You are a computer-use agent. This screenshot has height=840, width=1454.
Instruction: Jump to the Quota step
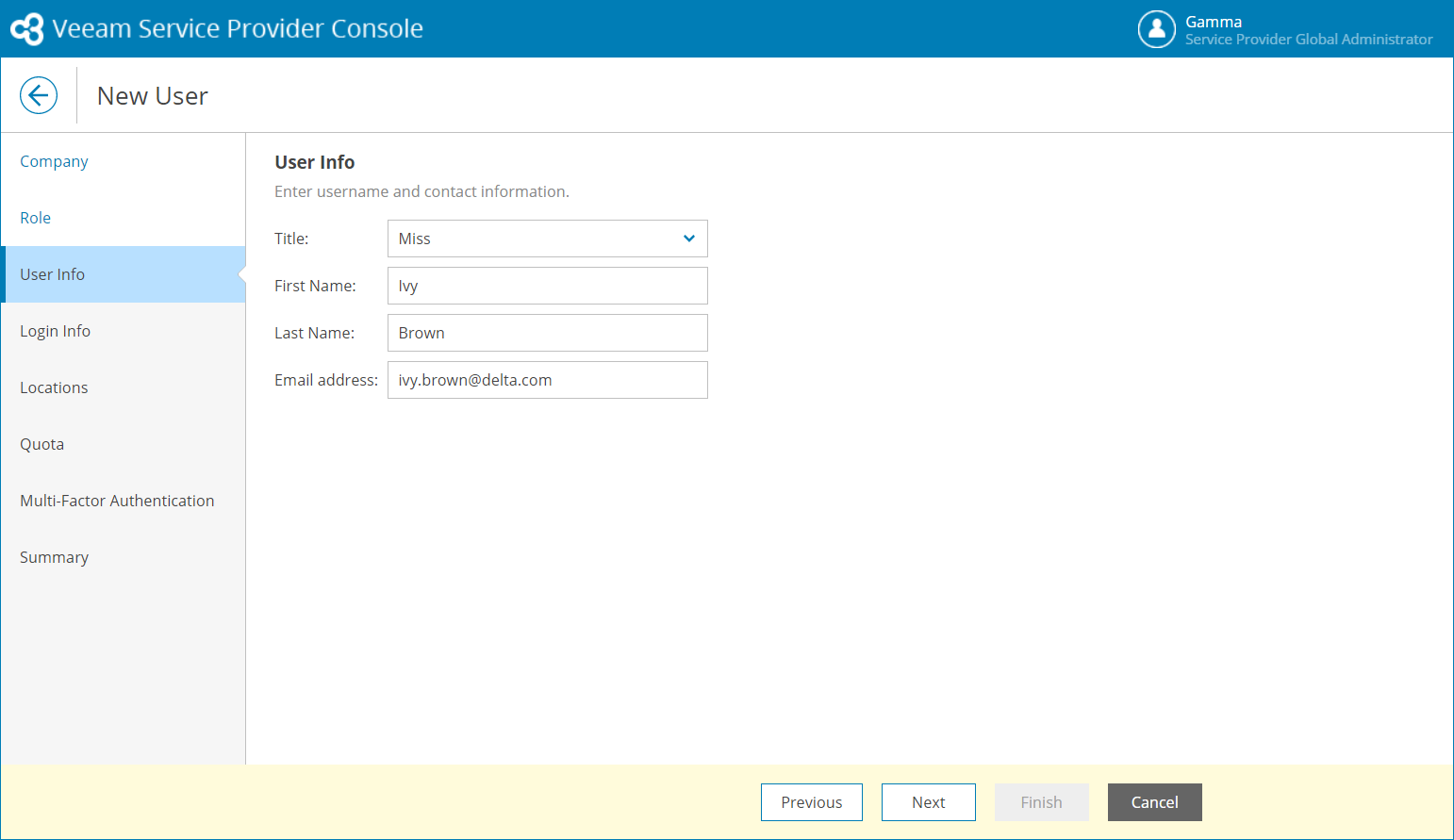42,444
